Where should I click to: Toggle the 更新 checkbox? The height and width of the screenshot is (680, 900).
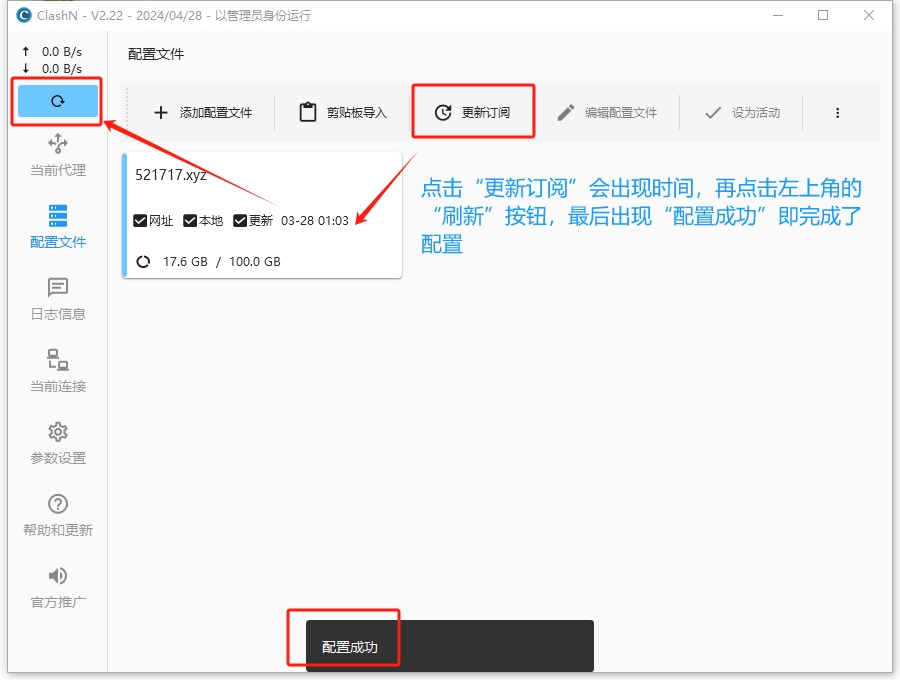coord(238,222)
